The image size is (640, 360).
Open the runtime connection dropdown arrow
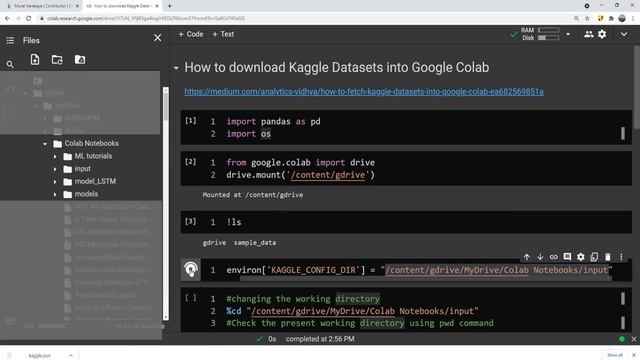(568, 34)
